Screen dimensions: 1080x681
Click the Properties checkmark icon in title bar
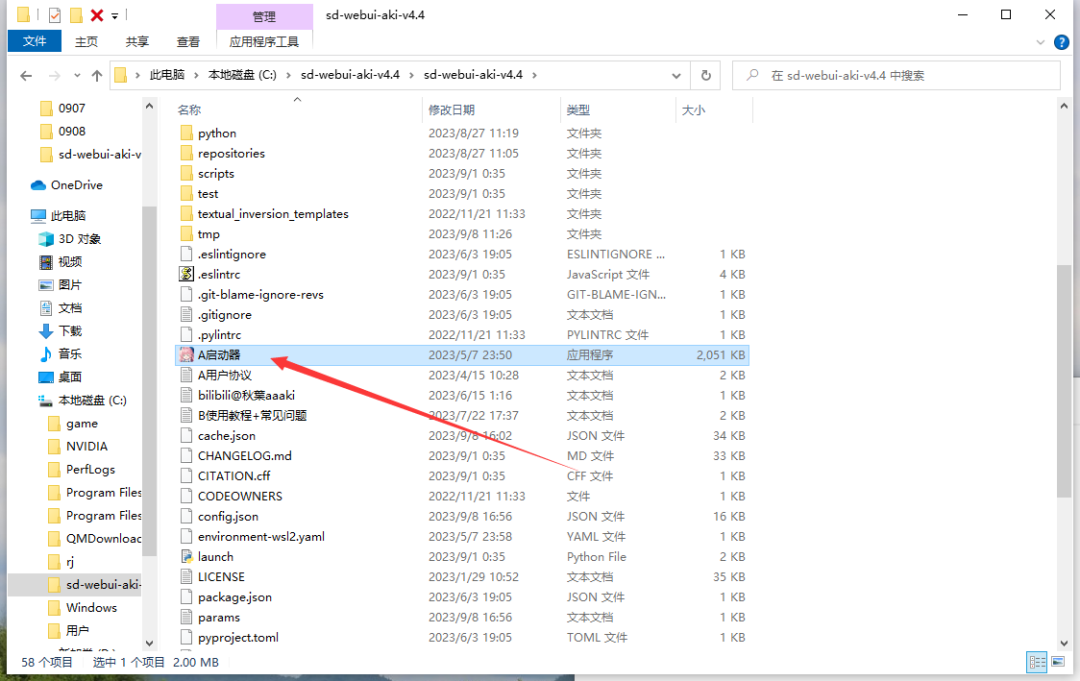(54, 15)
